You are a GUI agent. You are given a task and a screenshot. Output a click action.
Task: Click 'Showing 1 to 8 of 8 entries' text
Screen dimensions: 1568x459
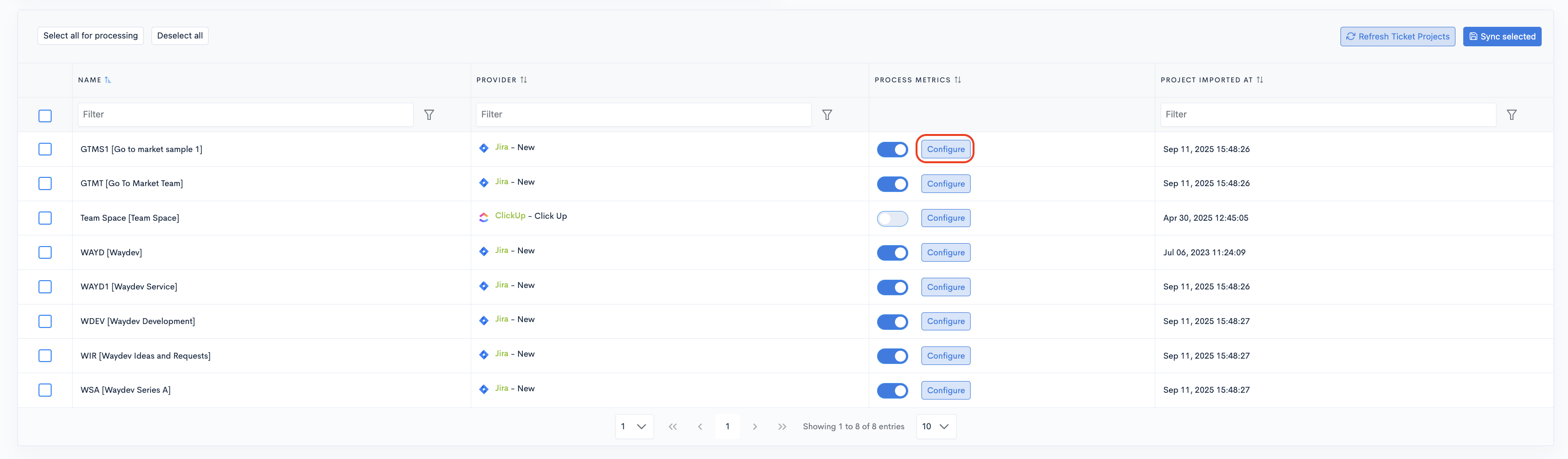pyautogui.click(x=853, y=427)
